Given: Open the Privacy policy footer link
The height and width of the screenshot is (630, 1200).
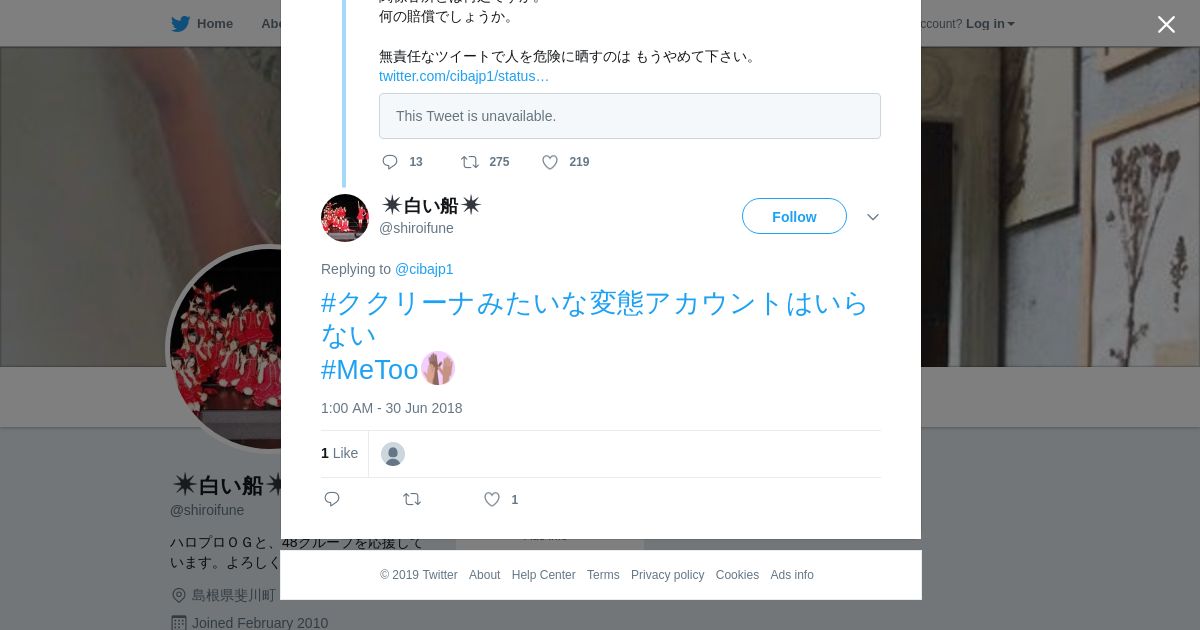Looking at the screenshot, I should click(x=667, y=575).
